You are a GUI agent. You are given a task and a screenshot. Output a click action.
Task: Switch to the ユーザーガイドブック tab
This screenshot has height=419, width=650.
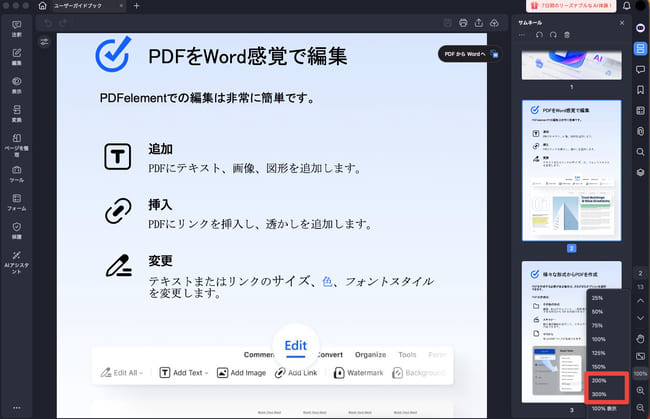(78, 6)
